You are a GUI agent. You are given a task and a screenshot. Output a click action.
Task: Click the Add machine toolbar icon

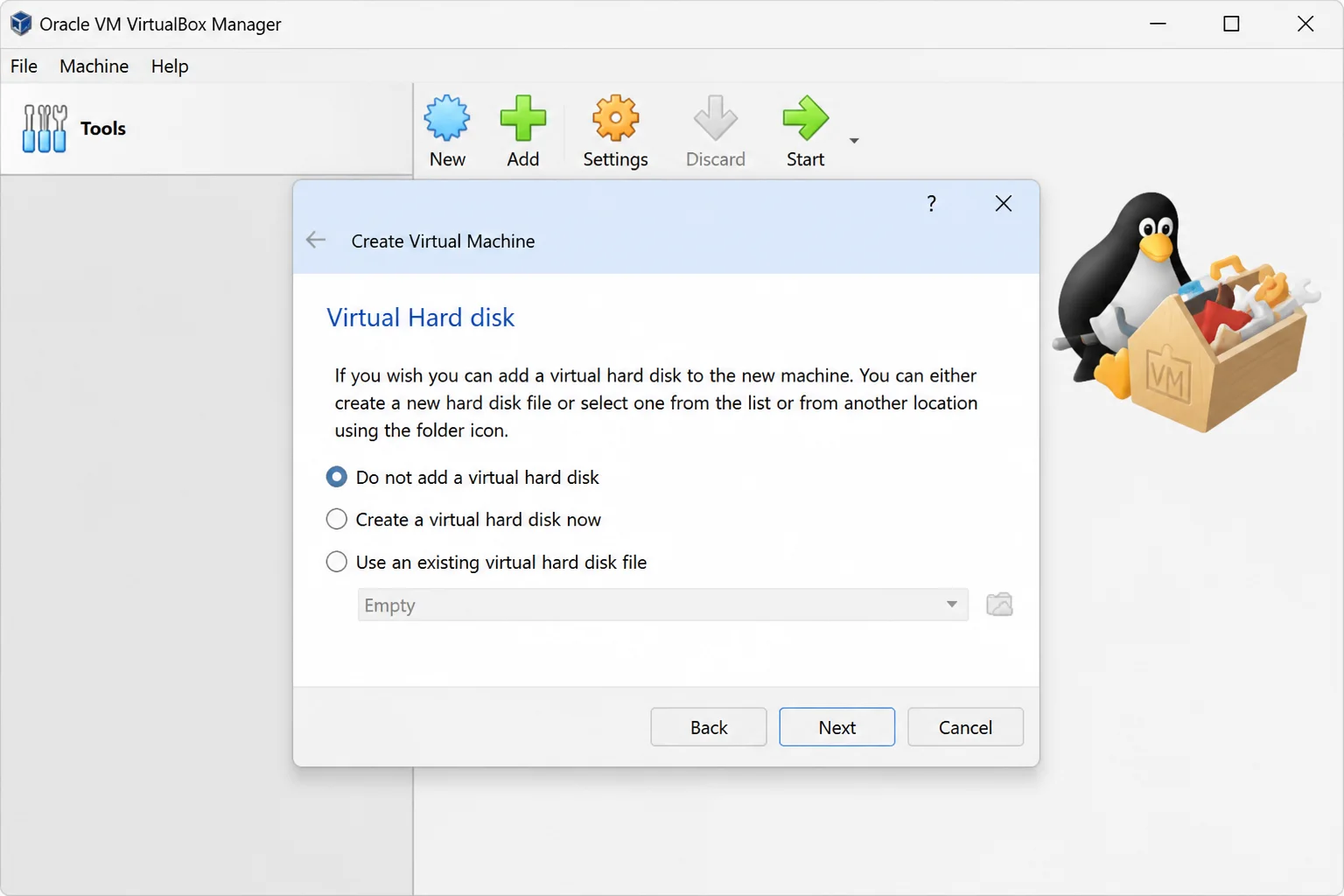click(x=523, y=119)
